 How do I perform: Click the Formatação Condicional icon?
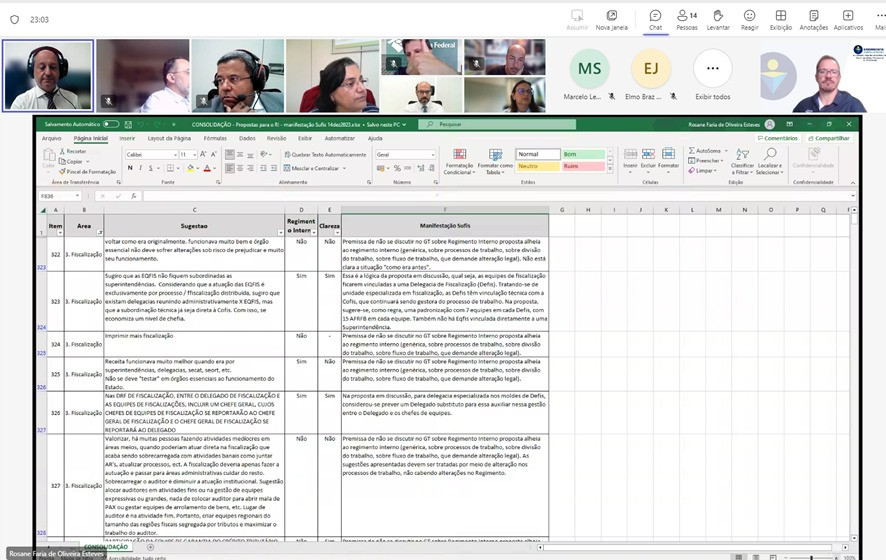459,161
